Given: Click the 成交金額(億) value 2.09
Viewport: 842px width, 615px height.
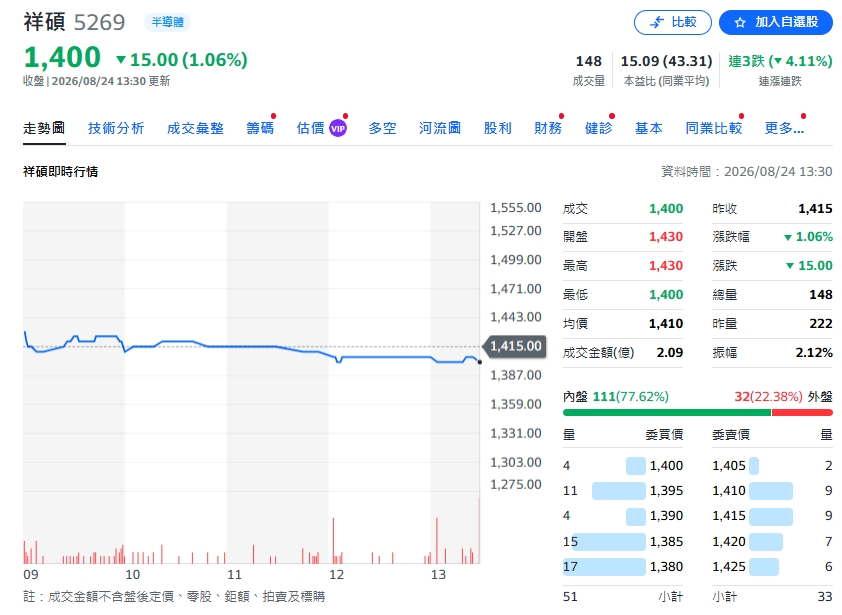Looking at the screenshot, I should coord(670,352).
